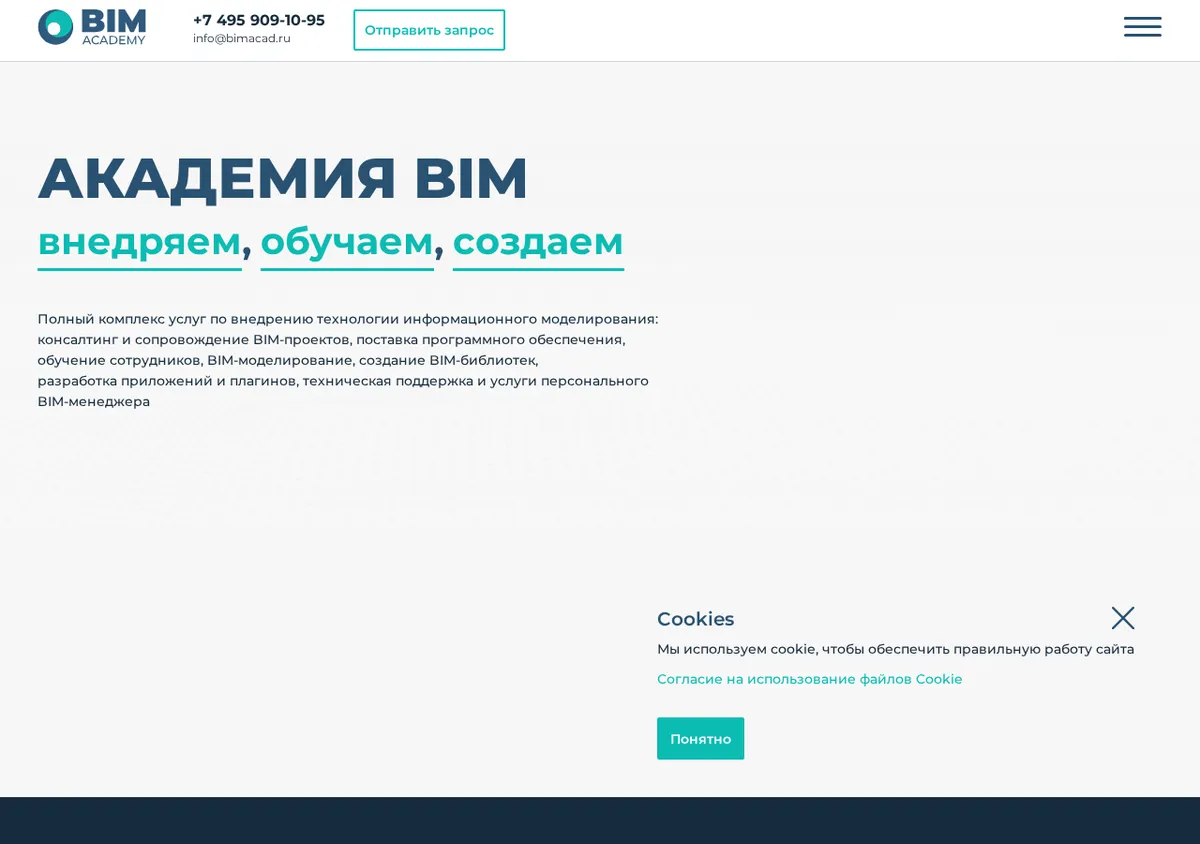Accept cookies with the Понятно button
The width and height of the screenshot is (1200, 844).
click(x=700, y=738)
